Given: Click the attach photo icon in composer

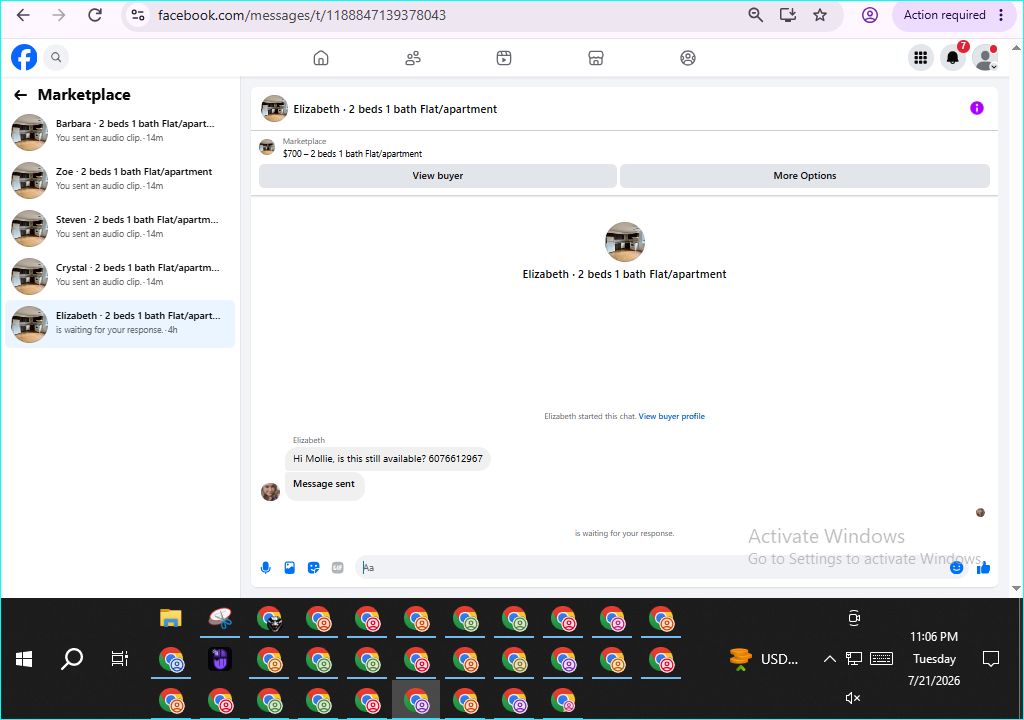Looking at the screenshot, I should pyautogui.click(x=290, y=568).
